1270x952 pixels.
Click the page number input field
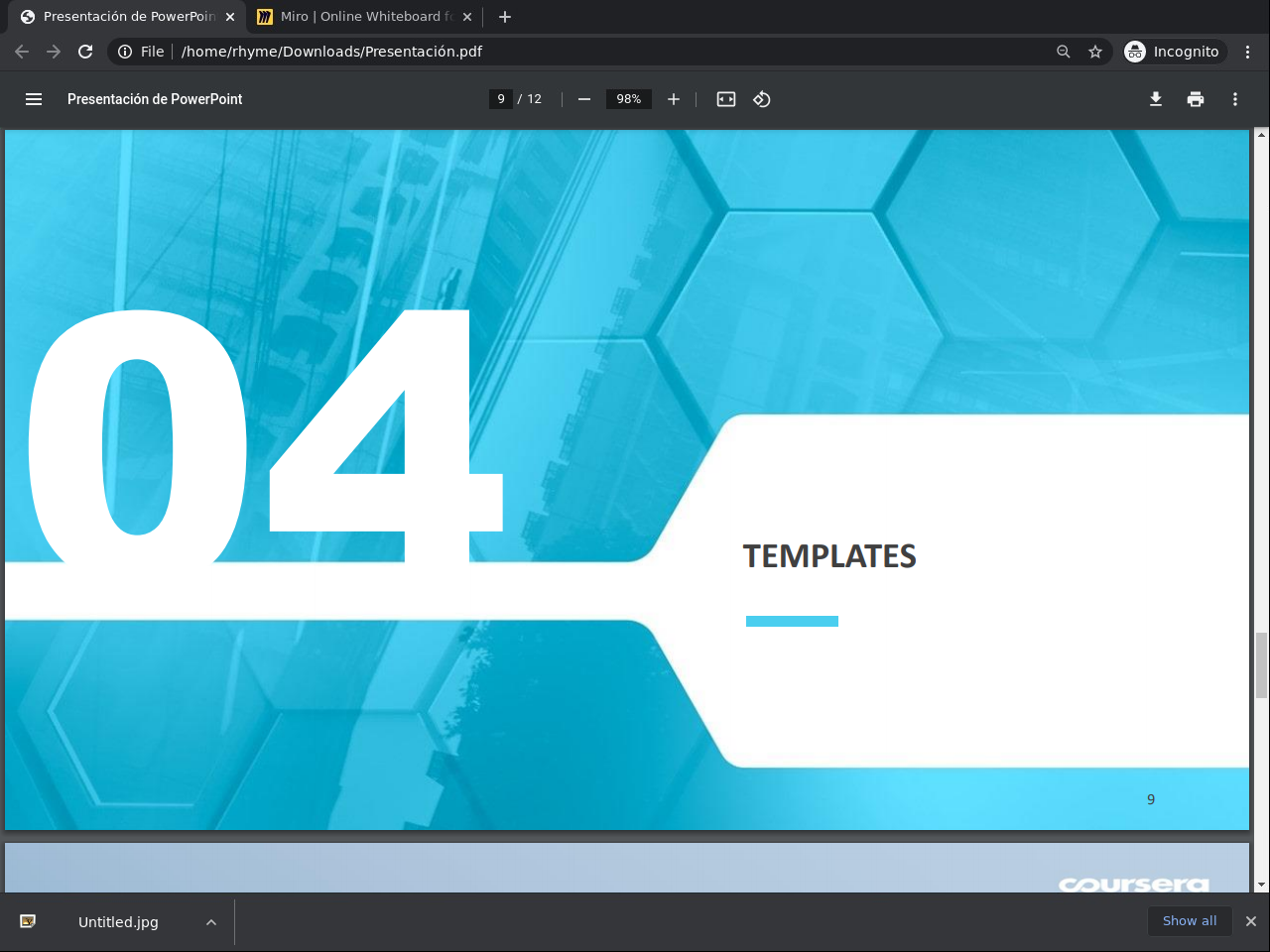(501, 99)
